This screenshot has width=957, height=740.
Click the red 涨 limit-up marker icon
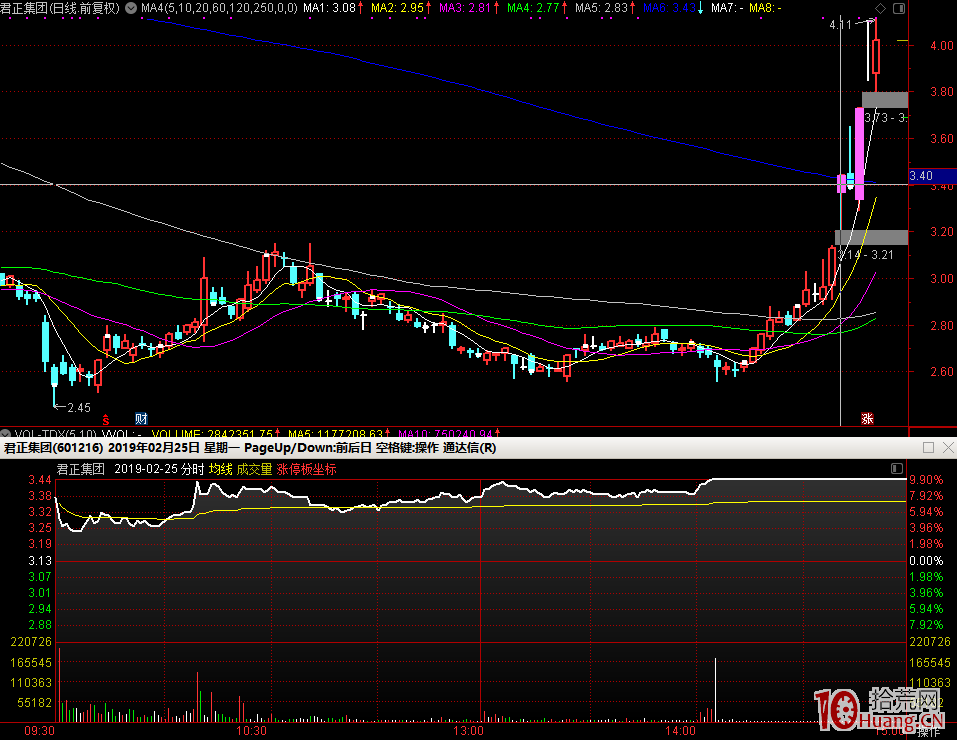coord(867,418)
